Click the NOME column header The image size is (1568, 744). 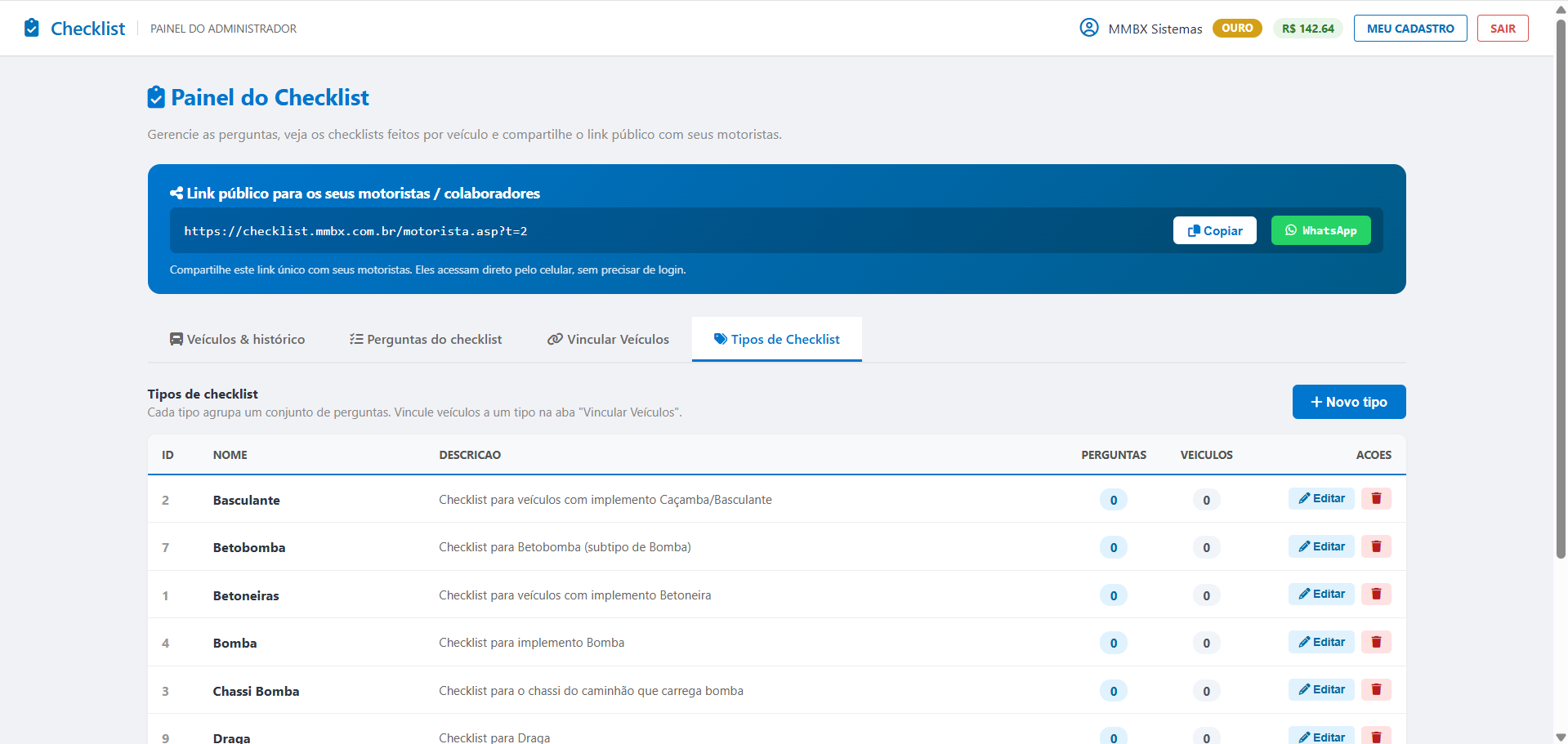(x=230, y=455)
